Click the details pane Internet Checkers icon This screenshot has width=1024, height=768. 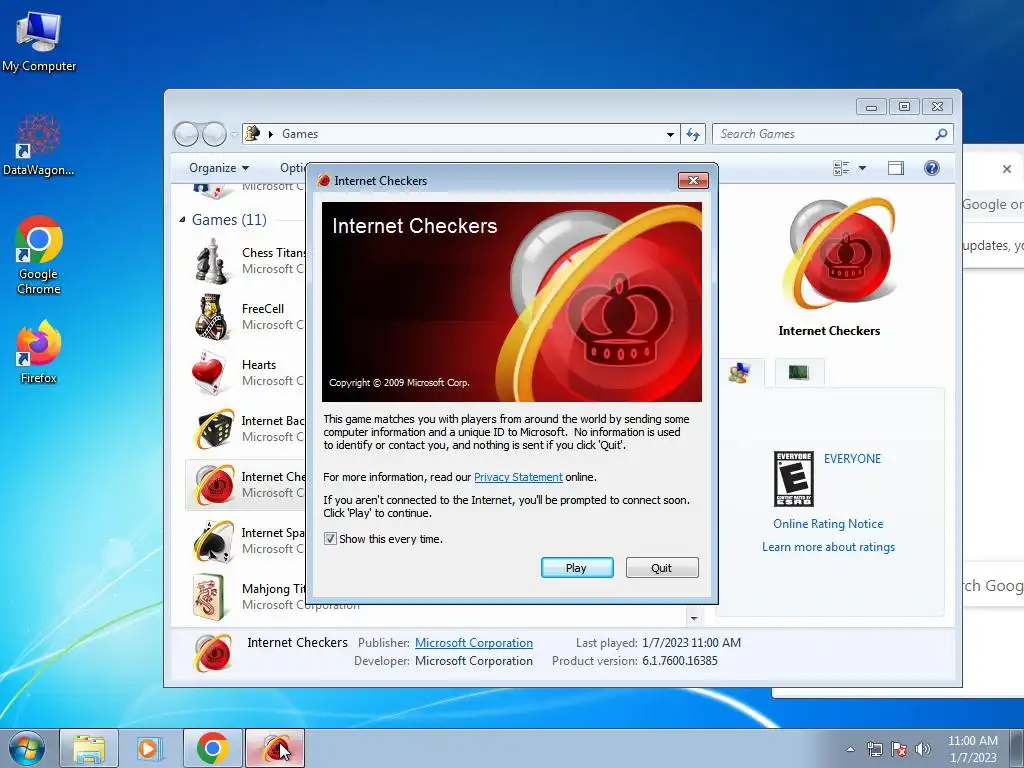coord(213,652)
